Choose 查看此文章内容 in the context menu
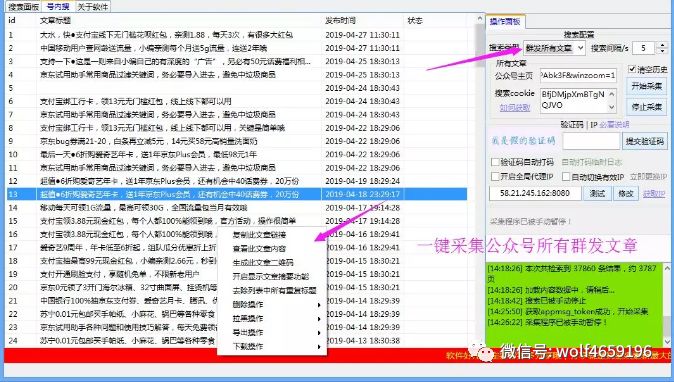674x382 pixels. click(x=259, y=248)
